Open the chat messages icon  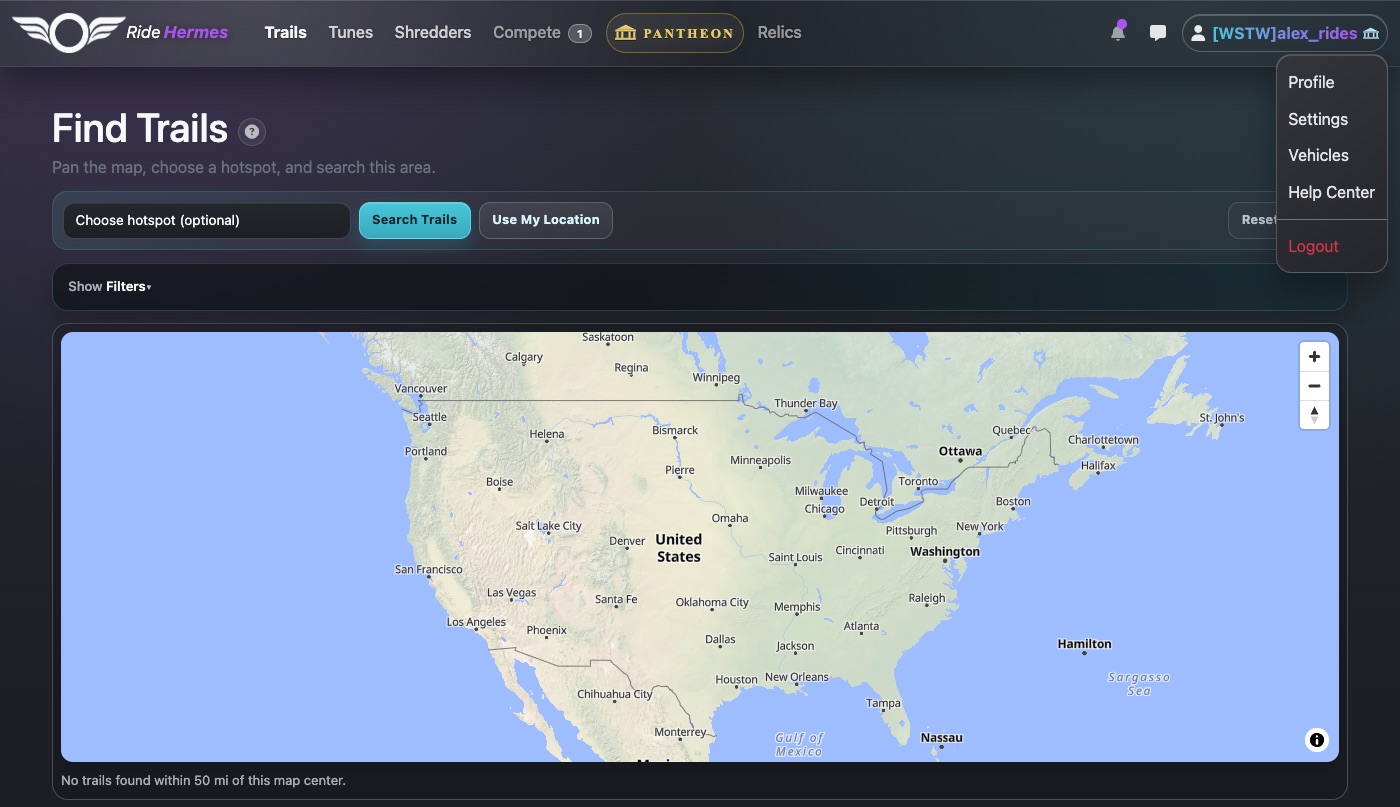(1158, 33)
